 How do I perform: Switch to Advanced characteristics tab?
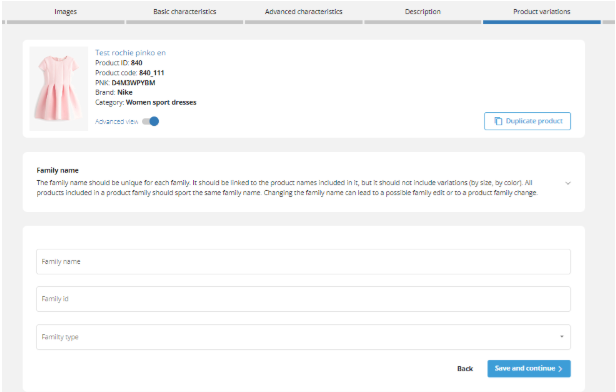tap(303, 12)
